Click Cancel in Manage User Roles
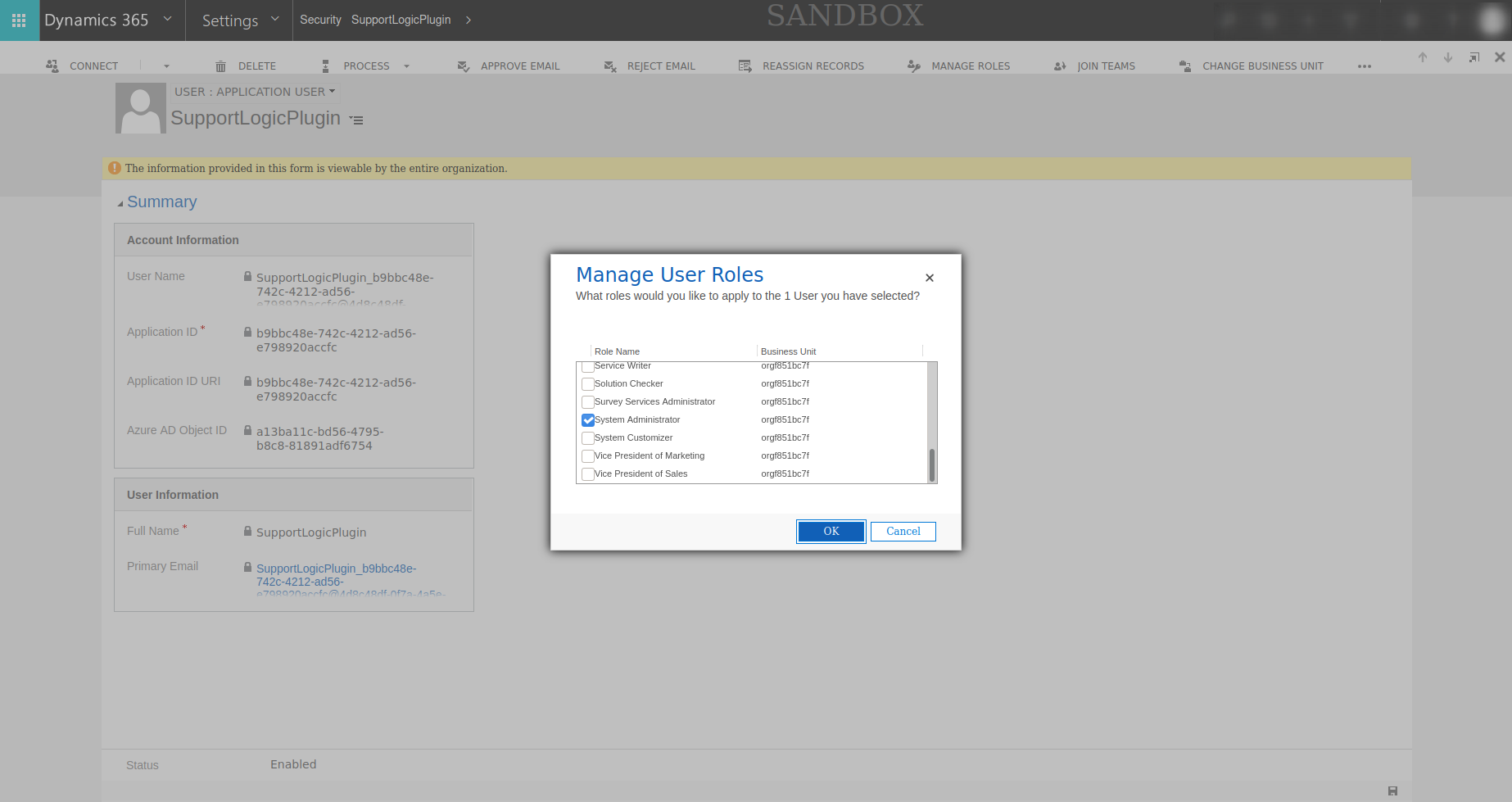This screenshot has width=1512, height=802. pos(903,532)
